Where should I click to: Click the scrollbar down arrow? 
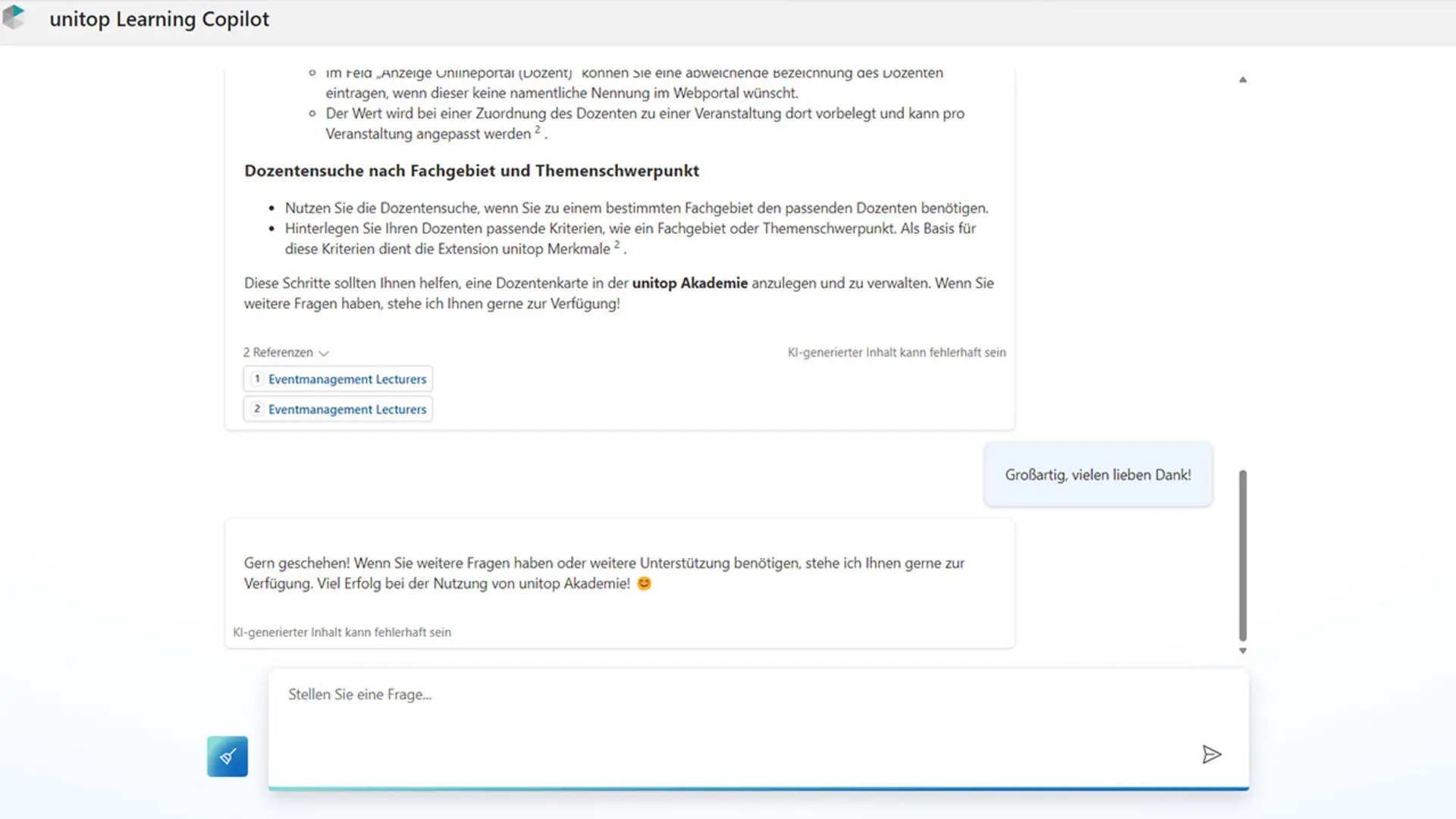(x=1243, y=651)
